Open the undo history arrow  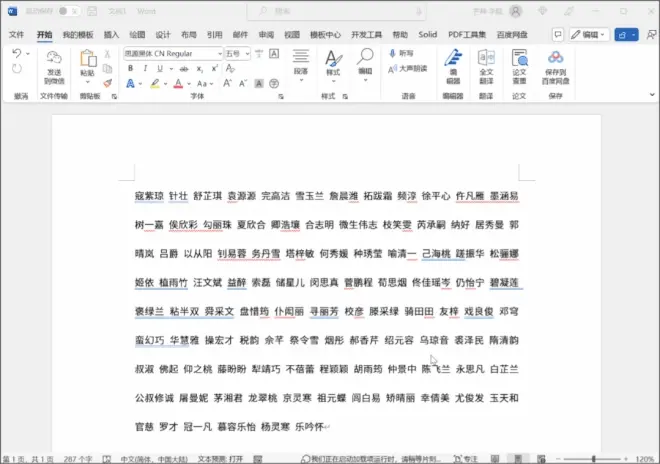pyautogui.click(x=28, y=53)
